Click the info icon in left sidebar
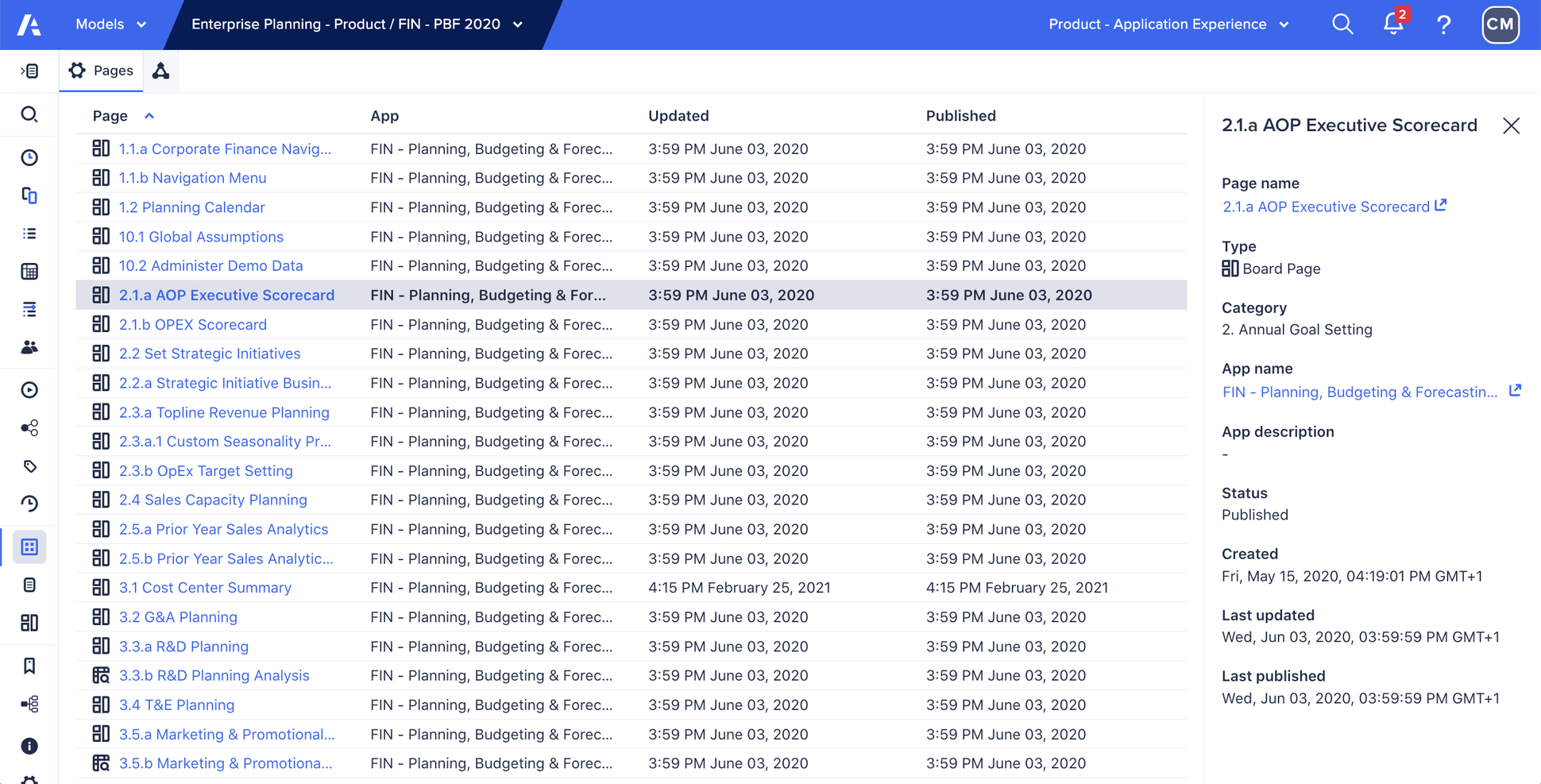The width and height of the screenshot is (1541, 784). tap(29, 746)
